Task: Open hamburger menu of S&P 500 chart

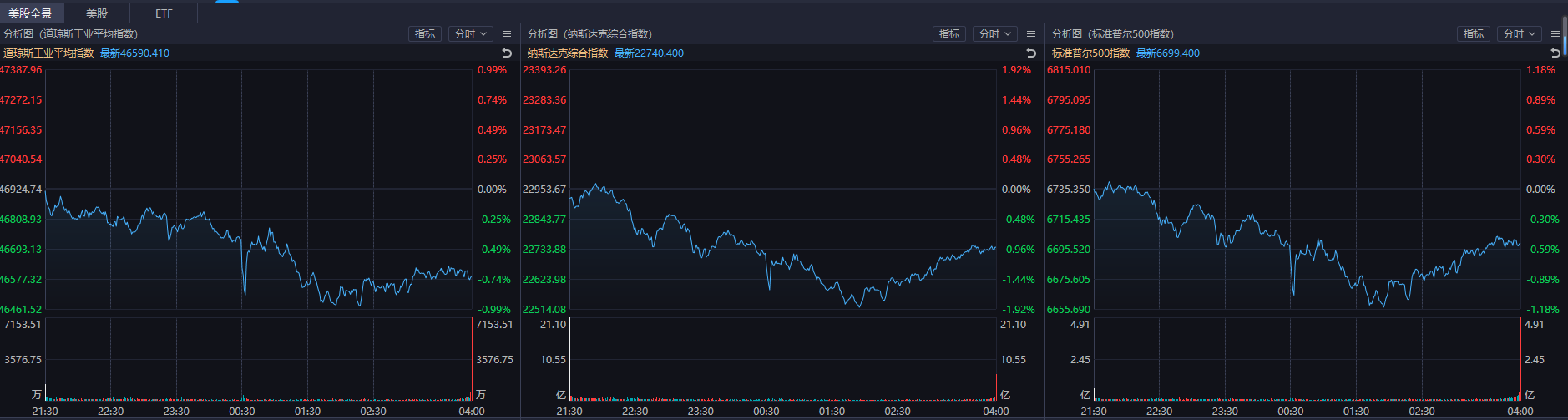Action: [x=1555, y=34]
